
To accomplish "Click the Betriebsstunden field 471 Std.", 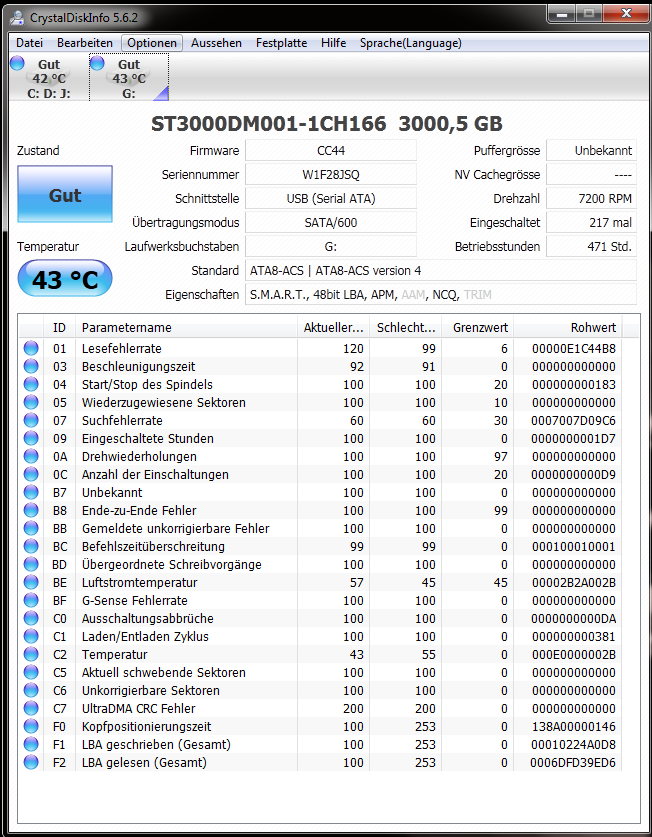I will click(592, 247).
